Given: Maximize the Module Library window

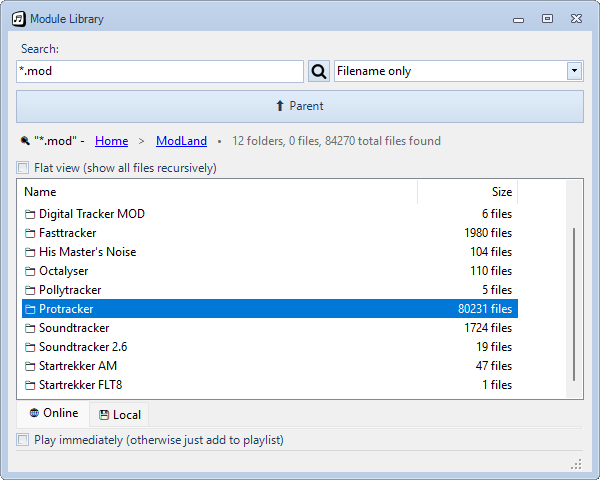Looking at the screenshot, I should click(x=548, y=18).
